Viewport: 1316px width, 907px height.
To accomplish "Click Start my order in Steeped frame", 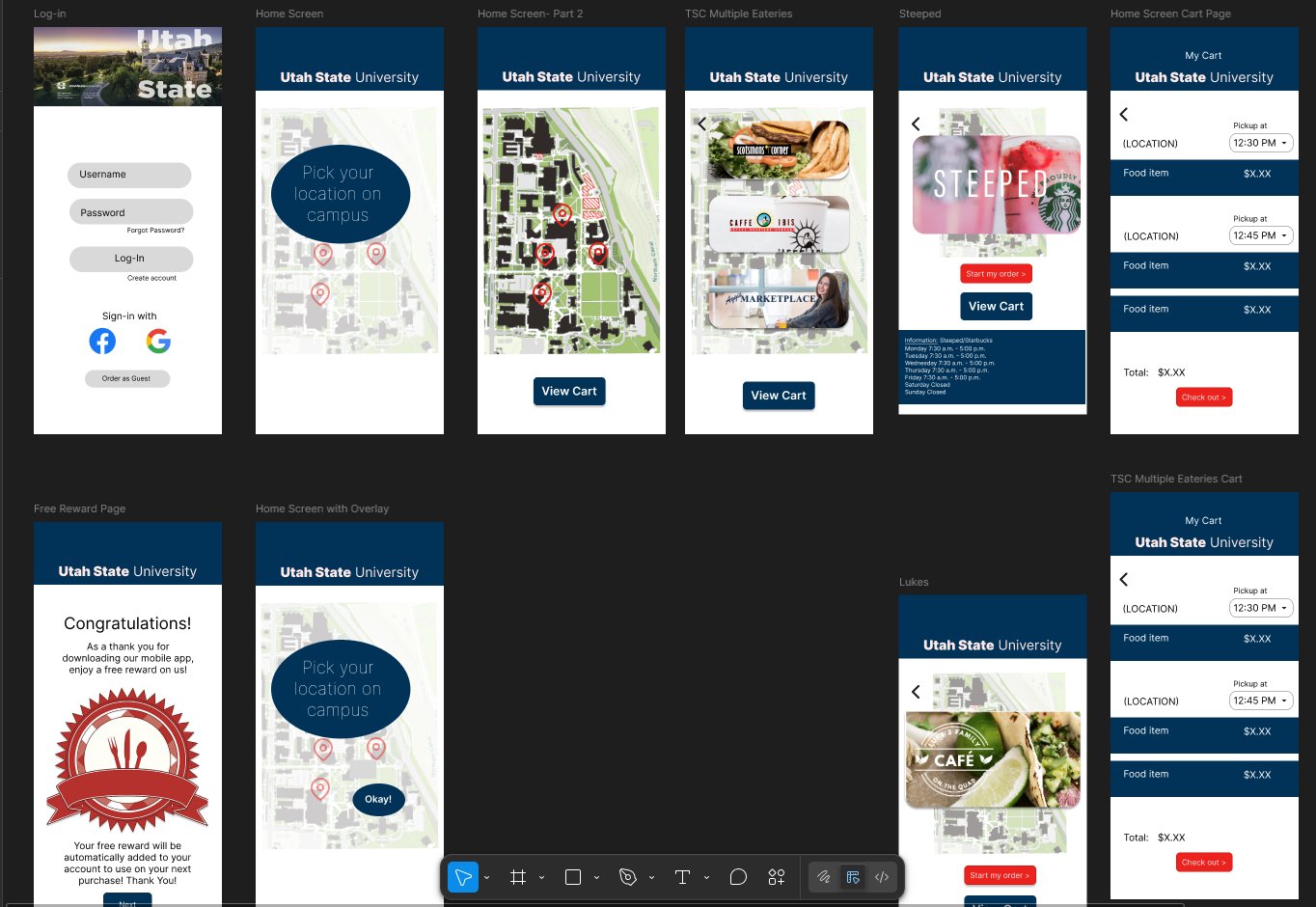I will point(996,273).
